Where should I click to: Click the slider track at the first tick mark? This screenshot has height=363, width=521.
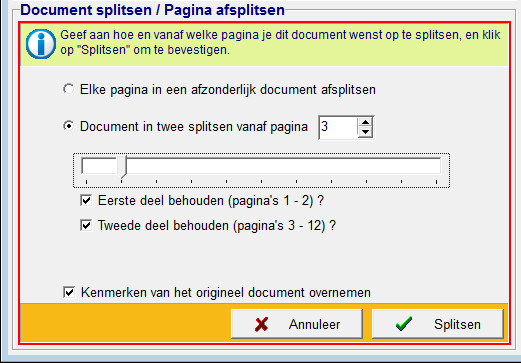click(x=86, y=166)
